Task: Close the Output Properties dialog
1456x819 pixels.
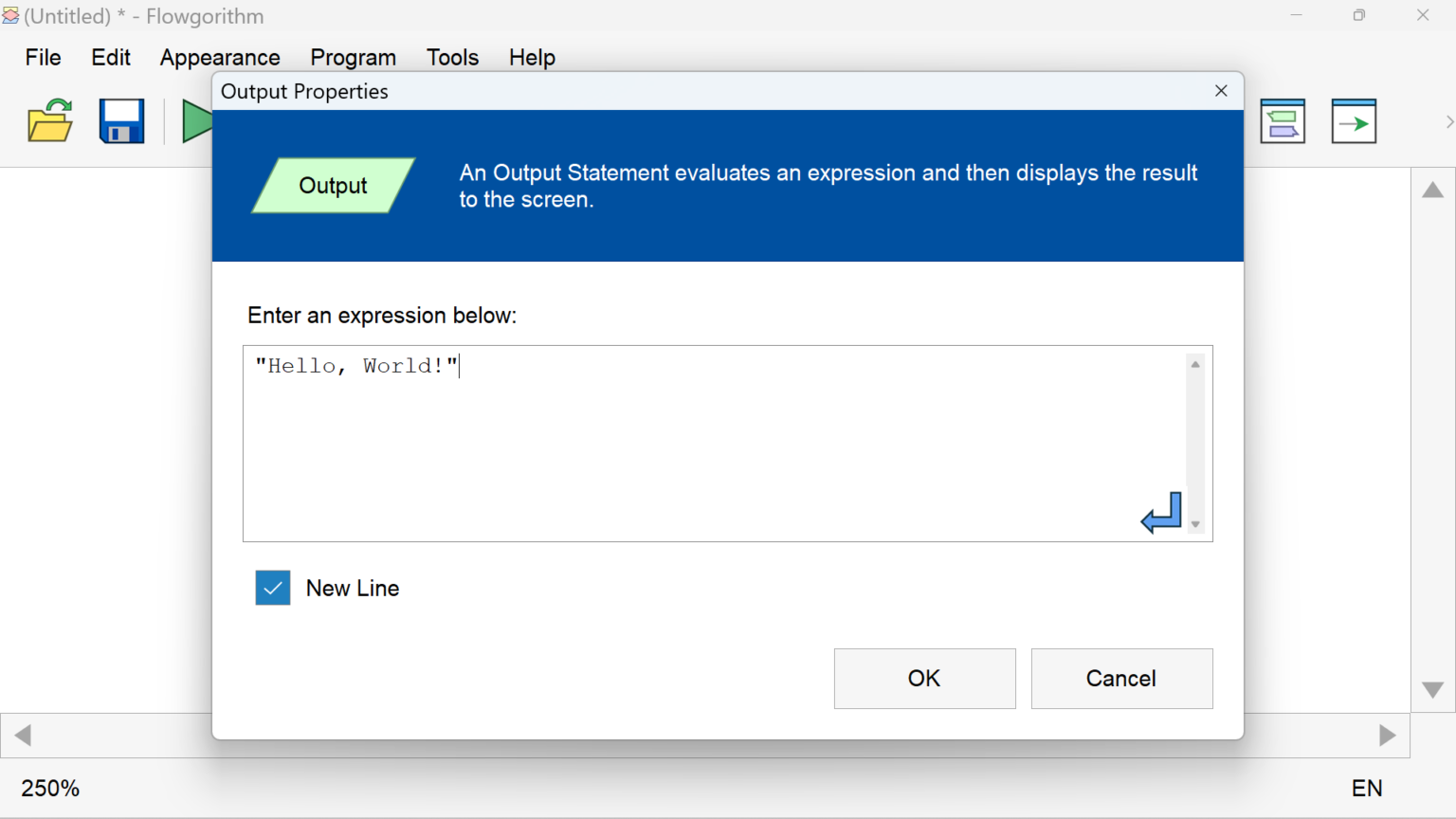Action: (x=1221, y=91)
